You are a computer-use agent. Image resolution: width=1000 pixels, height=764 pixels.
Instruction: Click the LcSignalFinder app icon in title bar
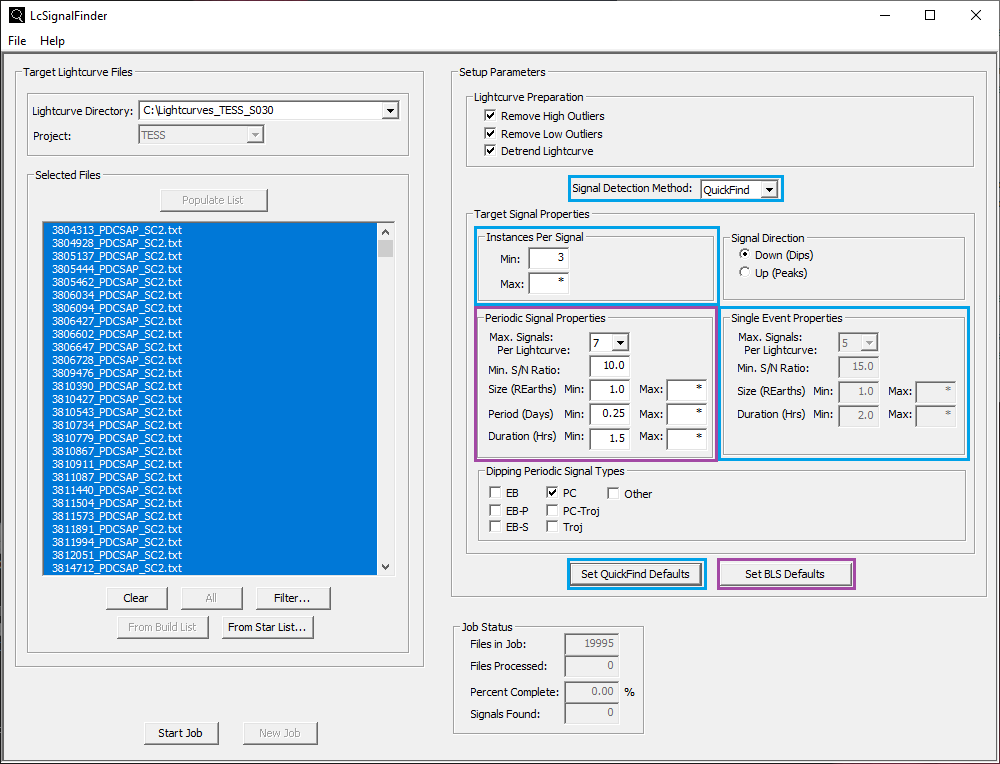pyautogui.click(x=16, y=15)
